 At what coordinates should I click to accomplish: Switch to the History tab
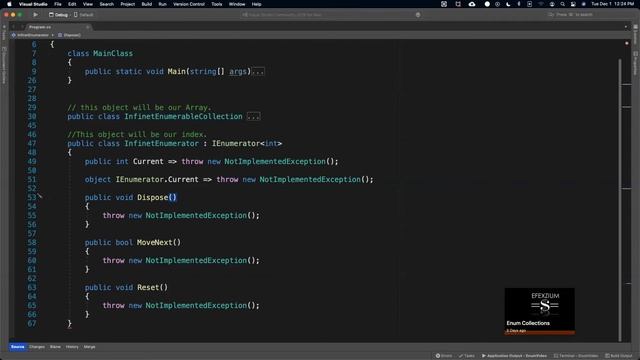72,347
